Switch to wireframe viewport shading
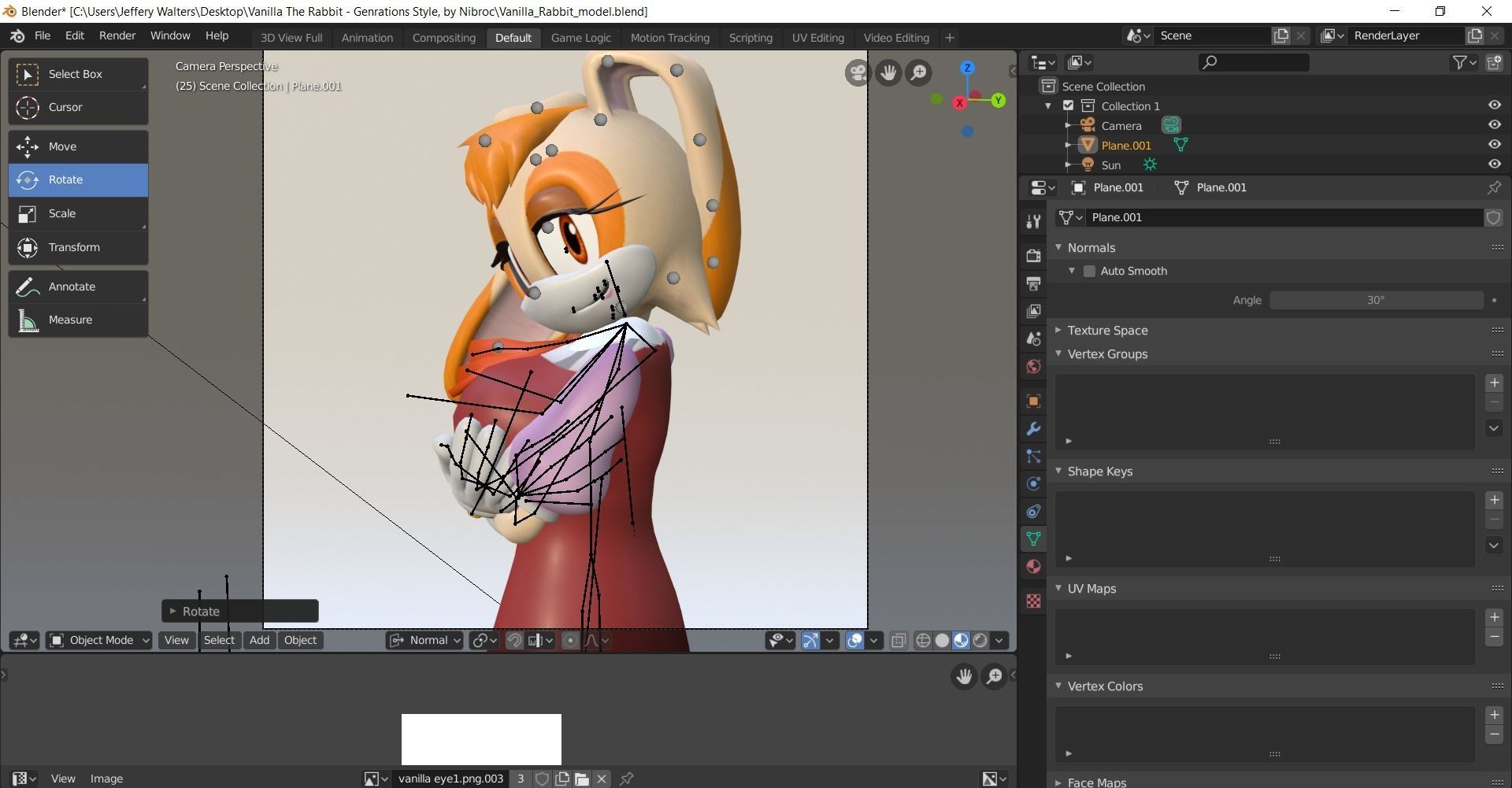1512x788 pixels. (923, 641)
